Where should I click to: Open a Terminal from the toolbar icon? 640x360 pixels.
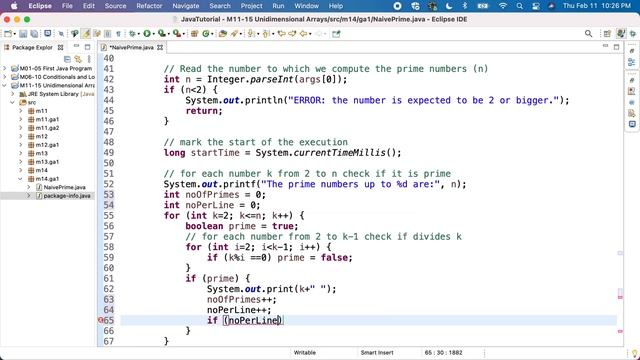pos(47,33)
